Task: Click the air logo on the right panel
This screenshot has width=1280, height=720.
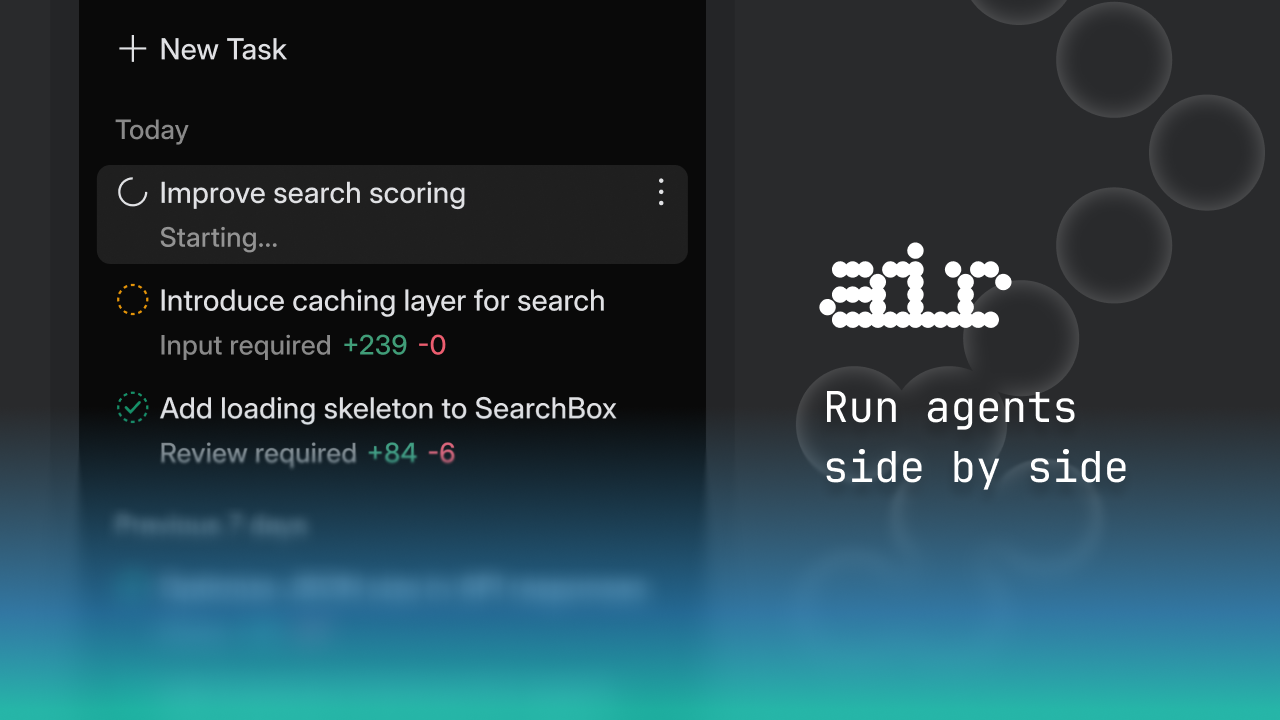Action: coord(916,291)
